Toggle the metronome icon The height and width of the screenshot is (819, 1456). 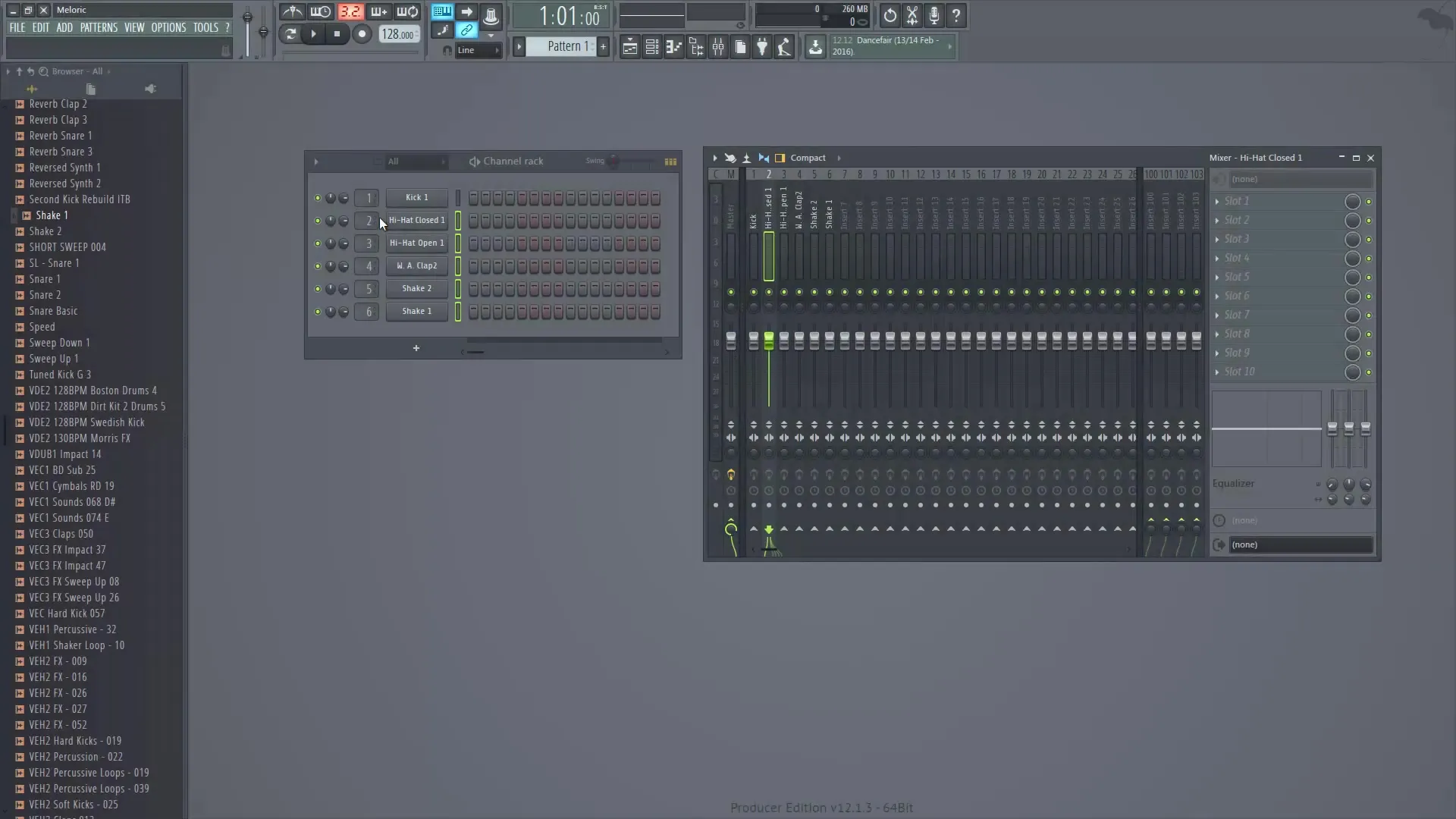coord(292,12)
